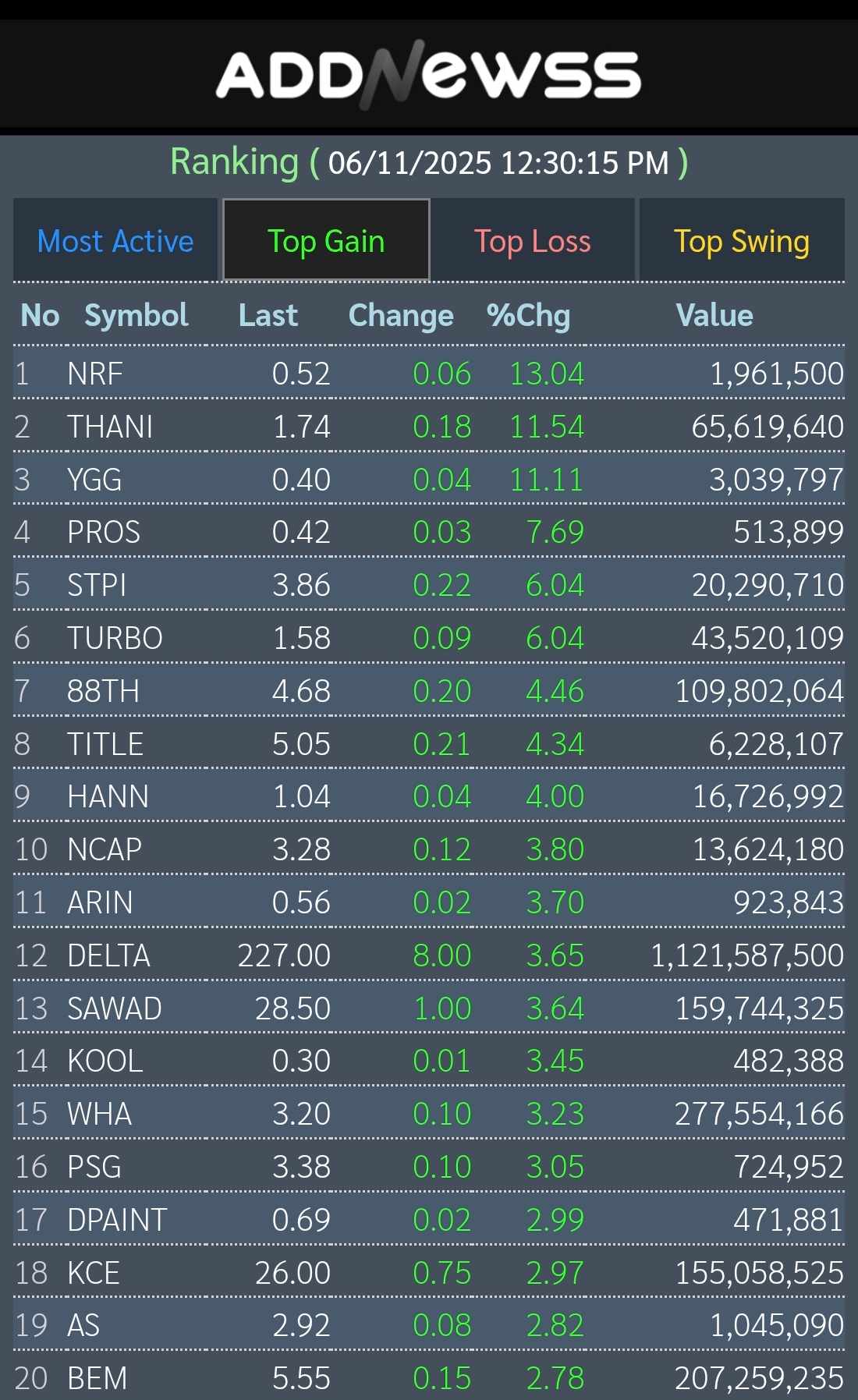
Task: Select the WHA stock symbol
Action: (100, 1115)
